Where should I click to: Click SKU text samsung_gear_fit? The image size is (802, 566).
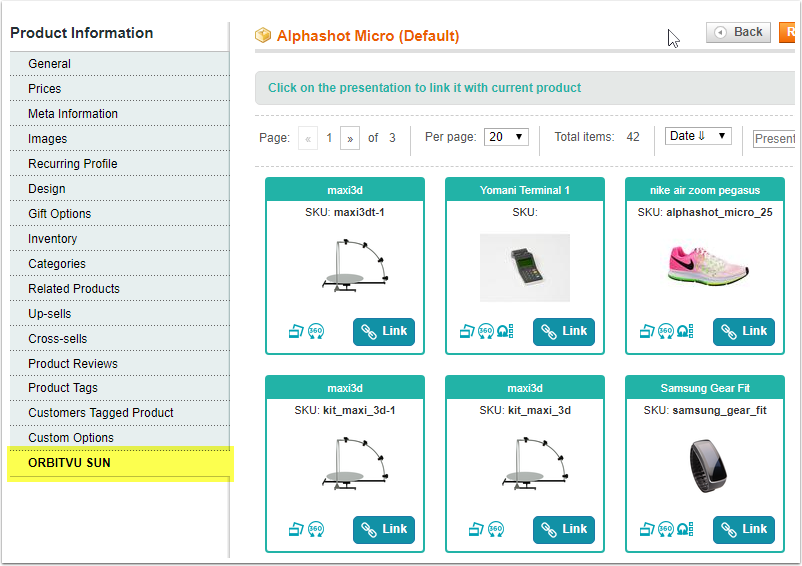click(719, 410)
